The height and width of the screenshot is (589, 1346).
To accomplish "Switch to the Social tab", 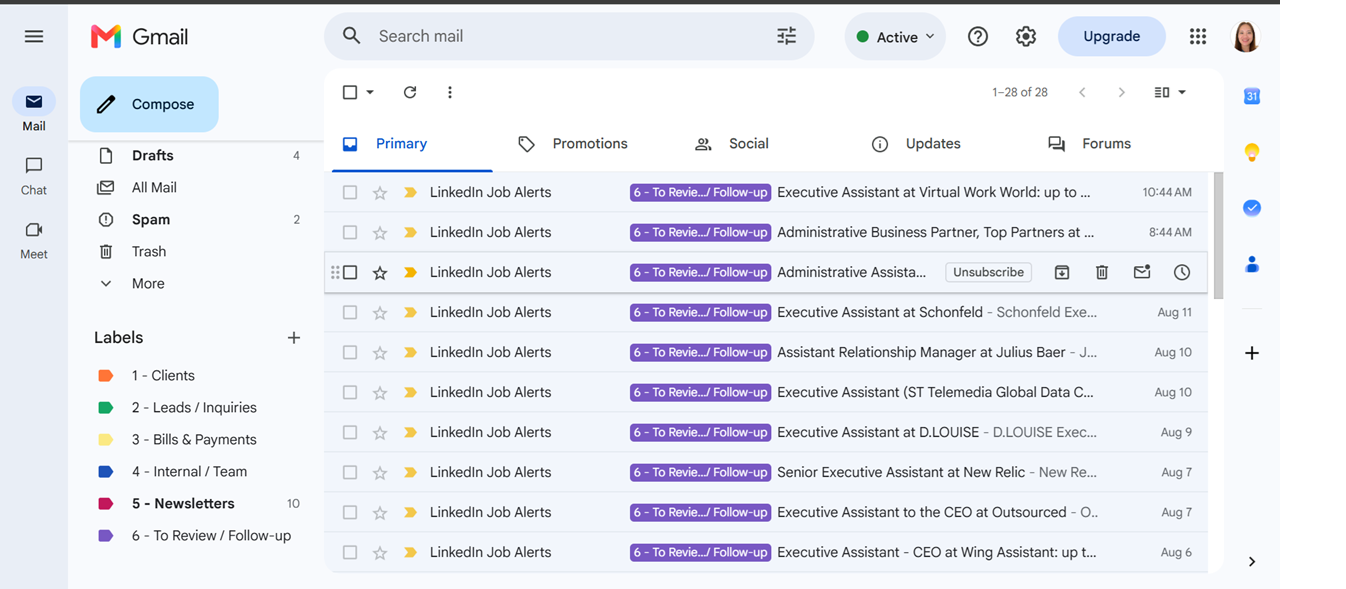I will pyautogui.click(x=731, y=144).
